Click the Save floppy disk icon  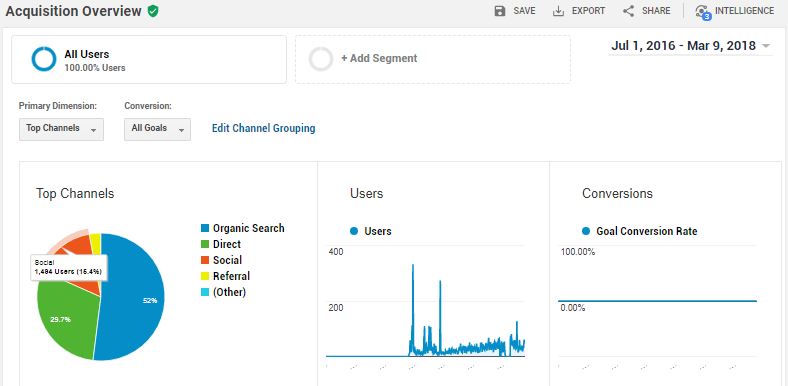(x=500, y=11)
